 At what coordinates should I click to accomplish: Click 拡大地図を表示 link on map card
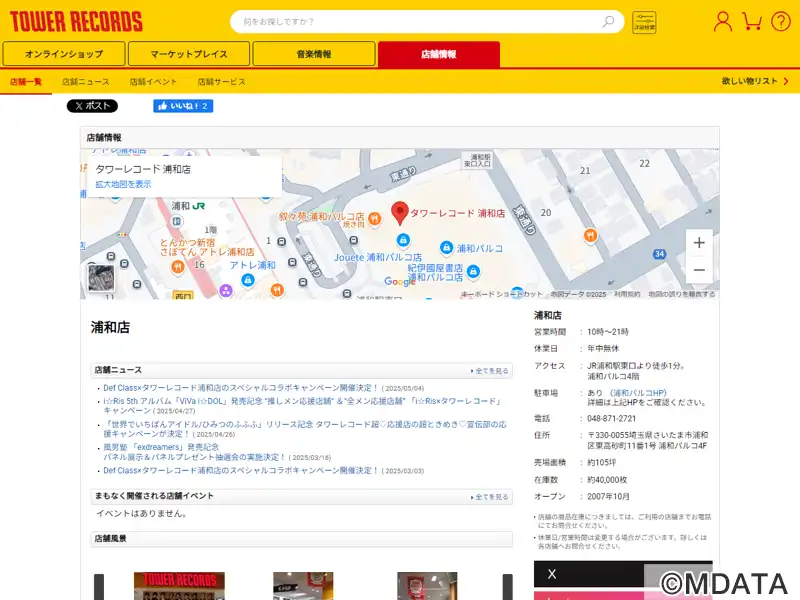[123, 184]
